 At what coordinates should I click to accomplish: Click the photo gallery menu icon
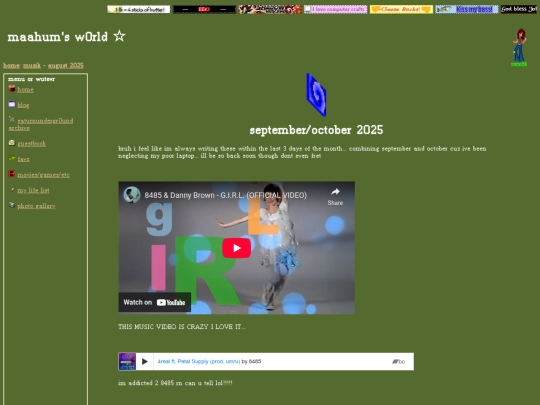click(x=12, y=205)
